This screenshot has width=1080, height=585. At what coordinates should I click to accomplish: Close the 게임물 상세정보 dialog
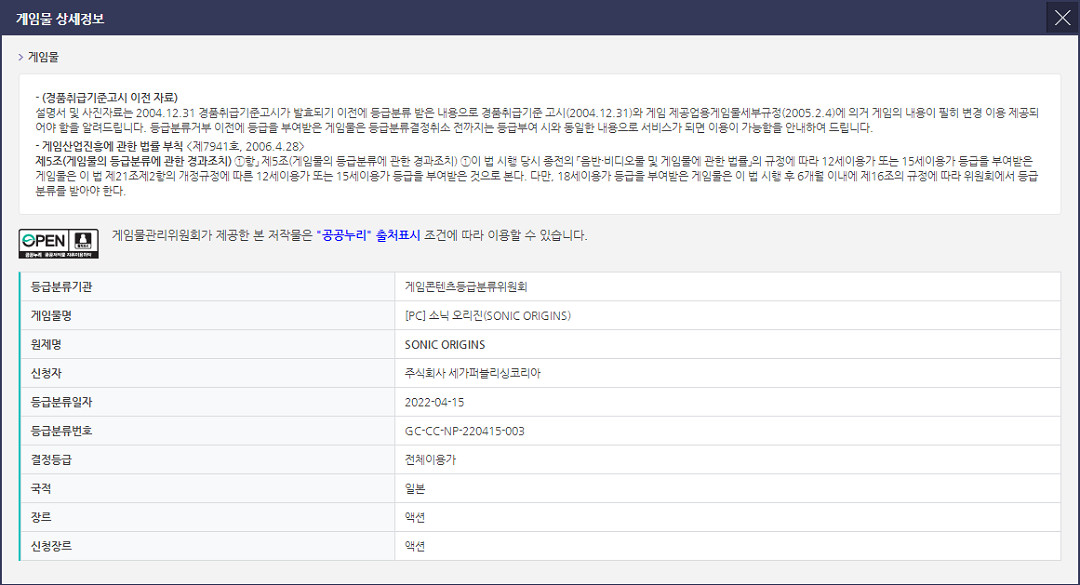pyautogui.click(x=1062, y=17)
